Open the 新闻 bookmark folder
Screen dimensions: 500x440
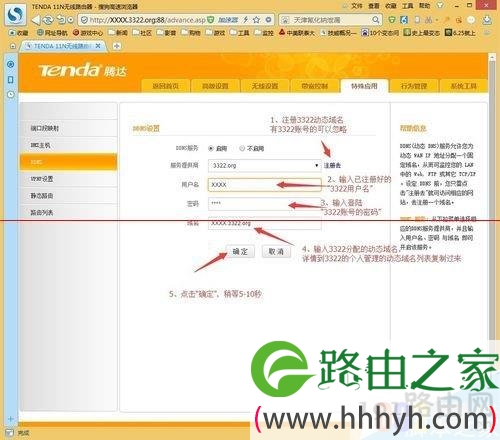click(x=118, y=33)
